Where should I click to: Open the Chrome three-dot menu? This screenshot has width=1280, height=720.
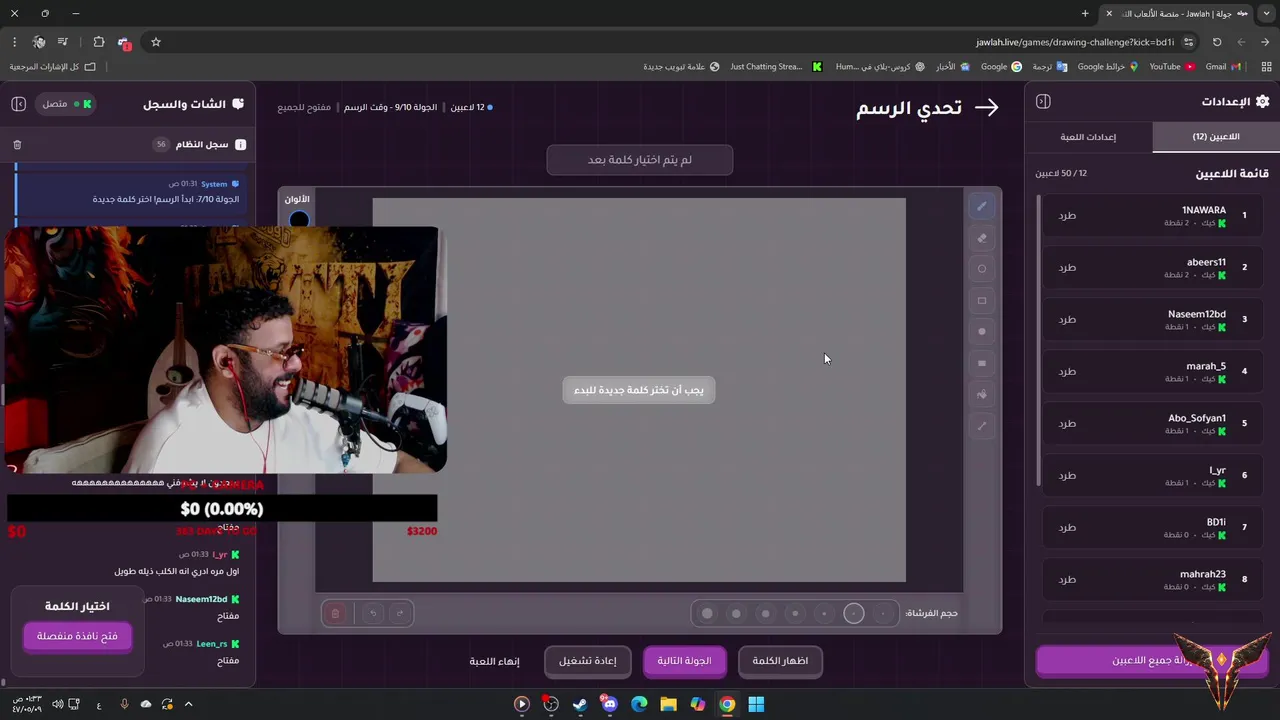14,42
